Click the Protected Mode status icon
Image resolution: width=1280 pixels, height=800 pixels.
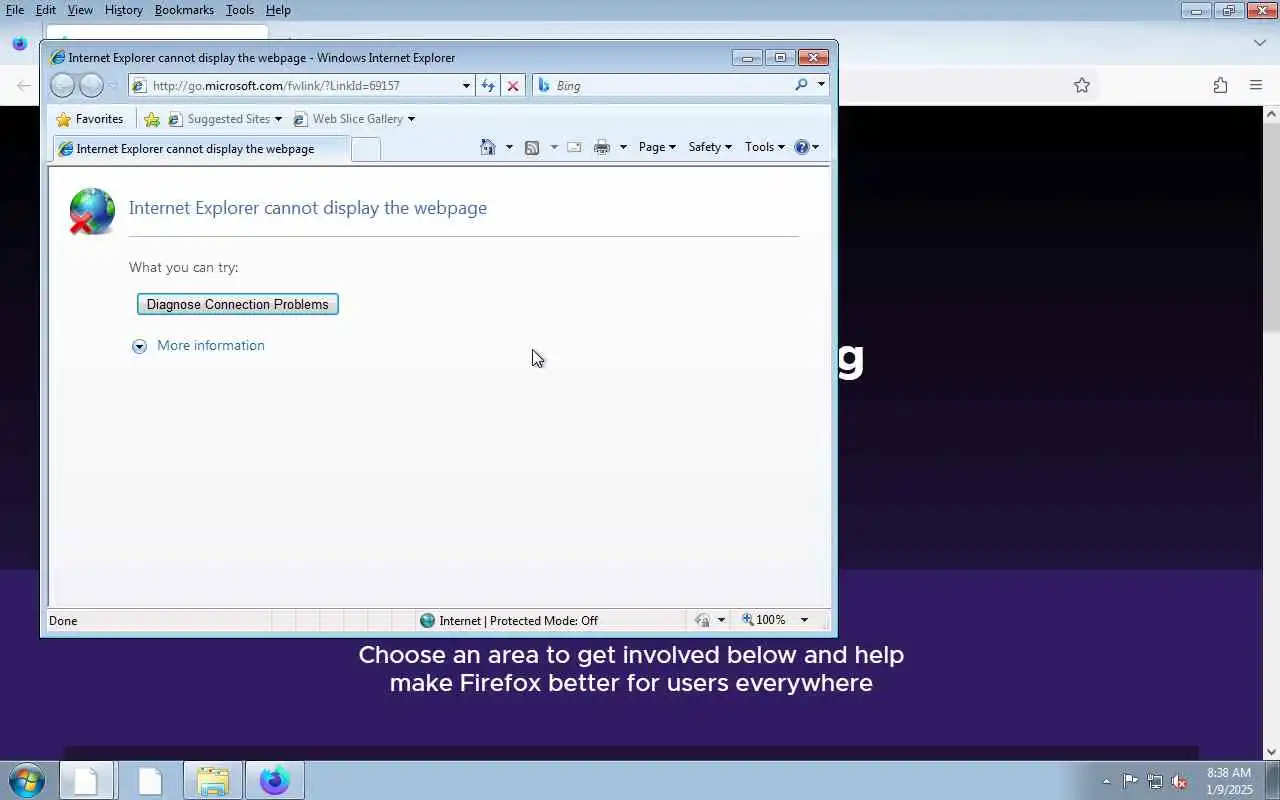[x=703, y=620]
